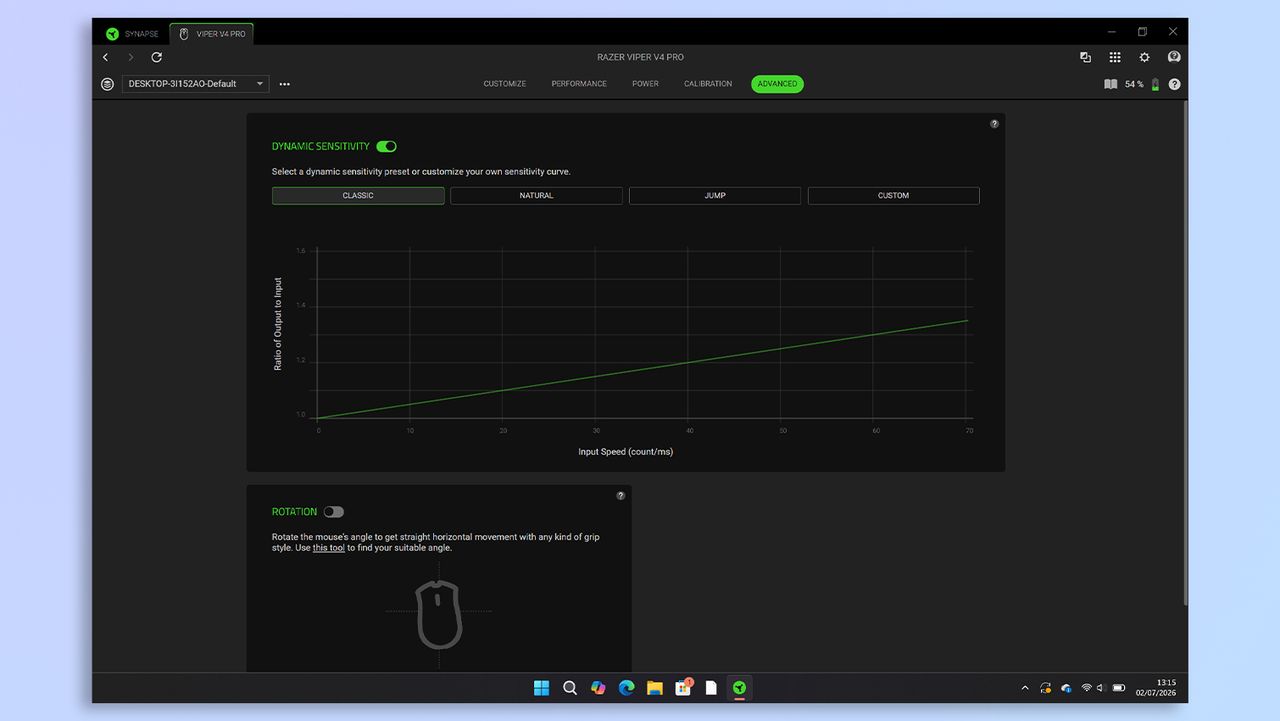Open the modules grid icon
1280x721 pixels.
[1115, 57]
